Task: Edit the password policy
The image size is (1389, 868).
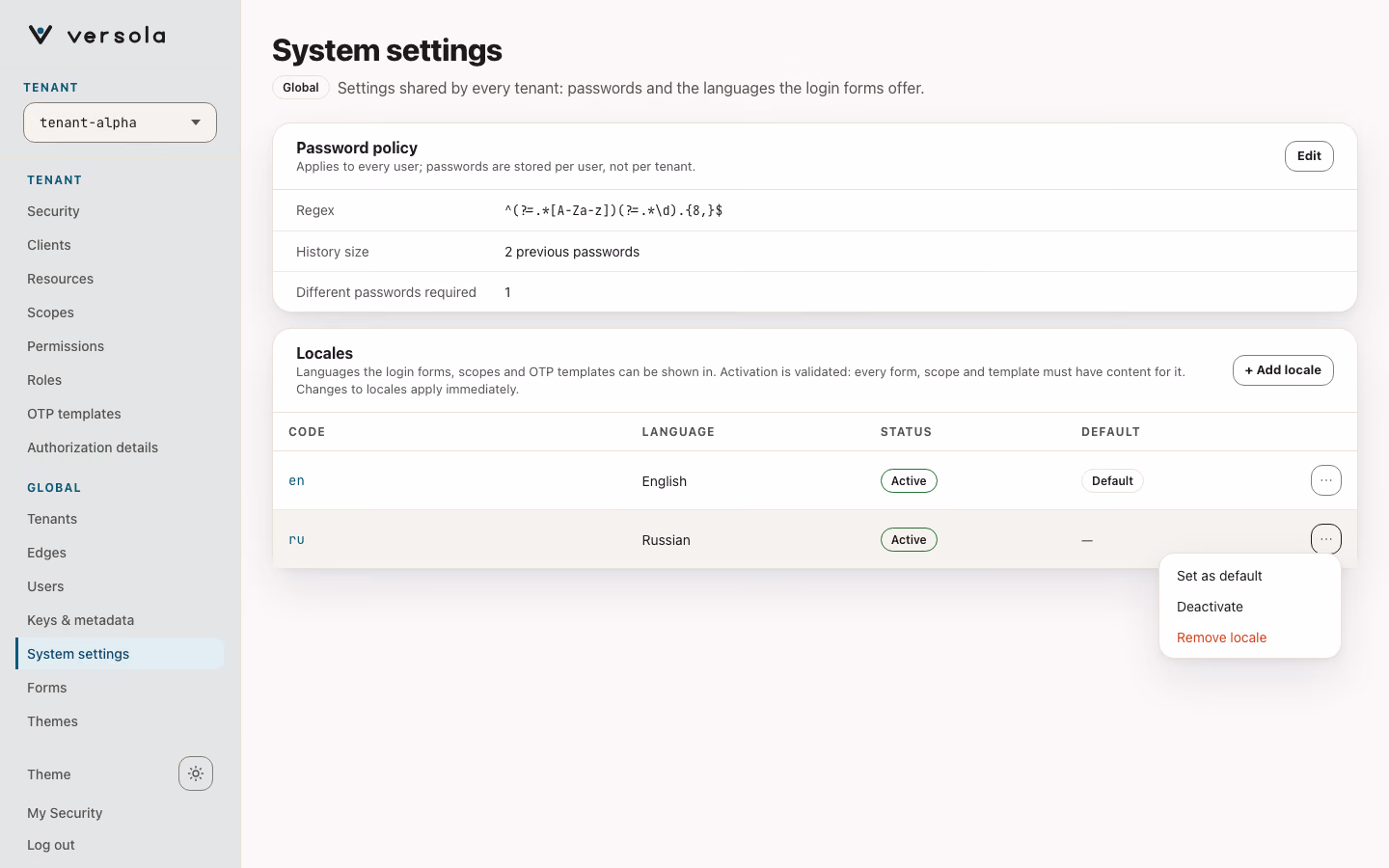Action: [1309, 156]
